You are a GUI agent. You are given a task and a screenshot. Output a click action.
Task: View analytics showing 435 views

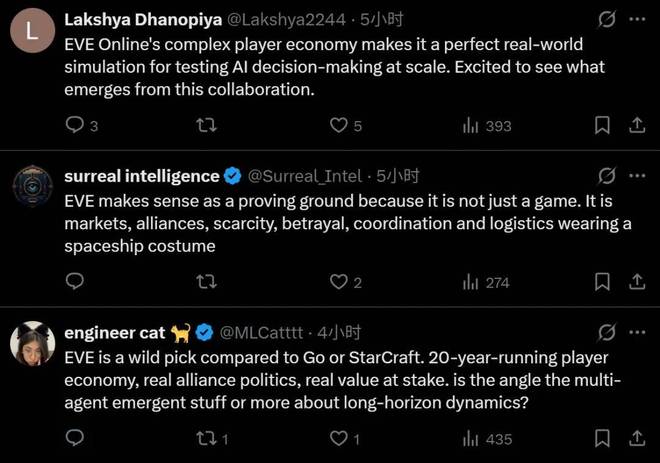pos(487,439)
